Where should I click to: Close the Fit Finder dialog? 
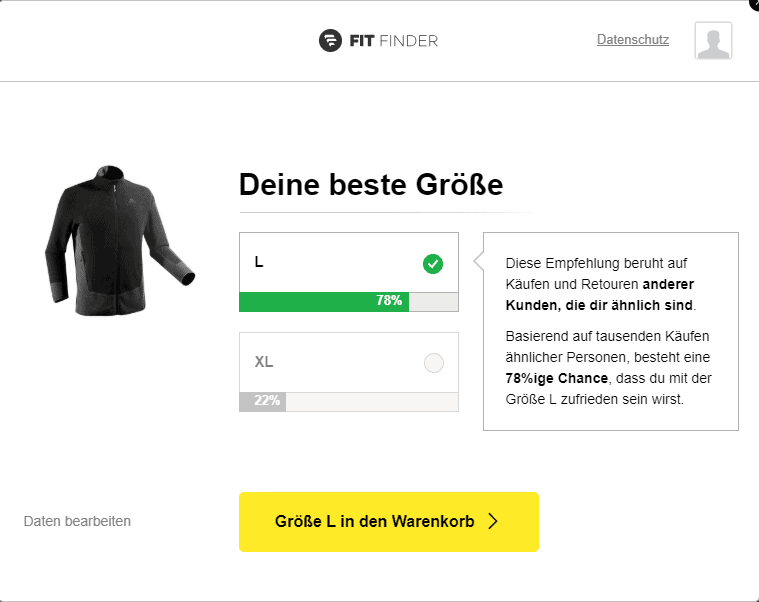coord(754,3)
